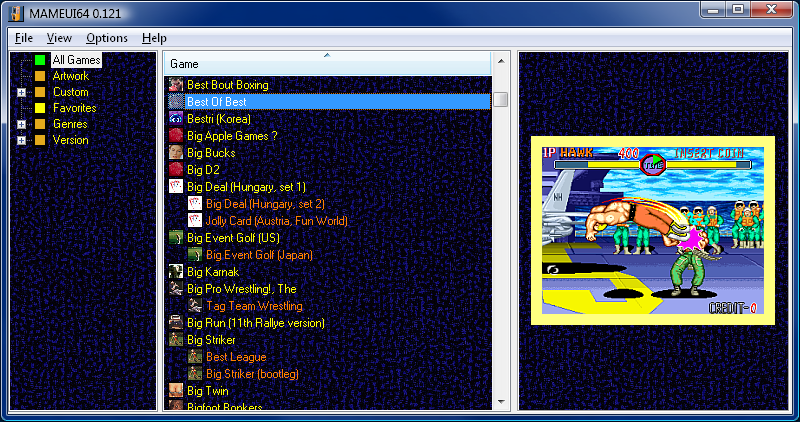Select Bestri (Korea) in the list
800x422 pixels.
coord(218,119)
